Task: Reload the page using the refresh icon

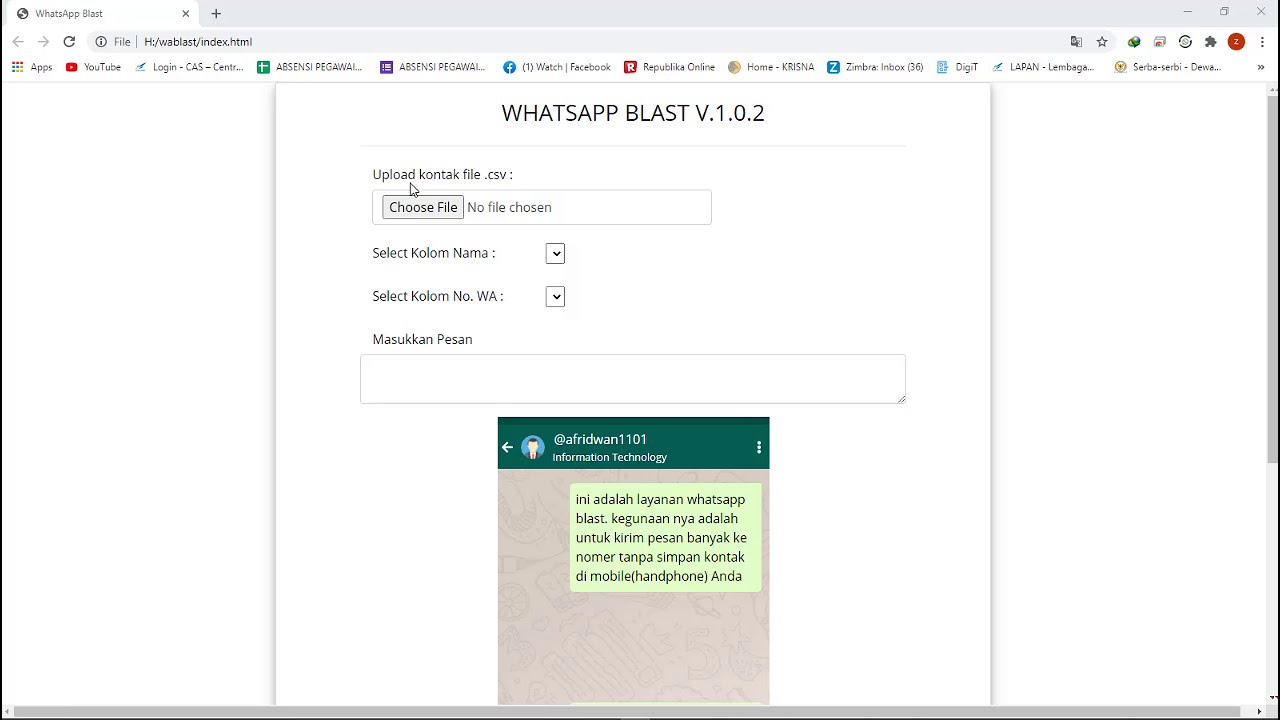Action: pos(69,42)
